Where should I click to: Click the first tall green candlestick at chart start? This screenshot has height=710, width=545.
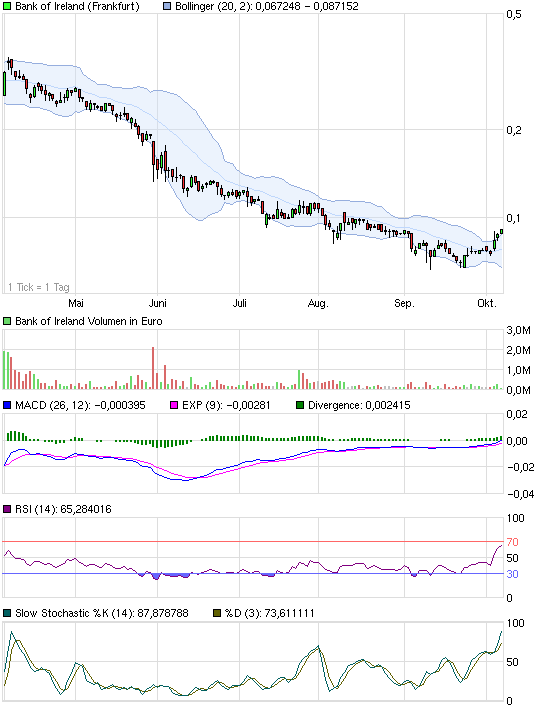tap(5, 83)
